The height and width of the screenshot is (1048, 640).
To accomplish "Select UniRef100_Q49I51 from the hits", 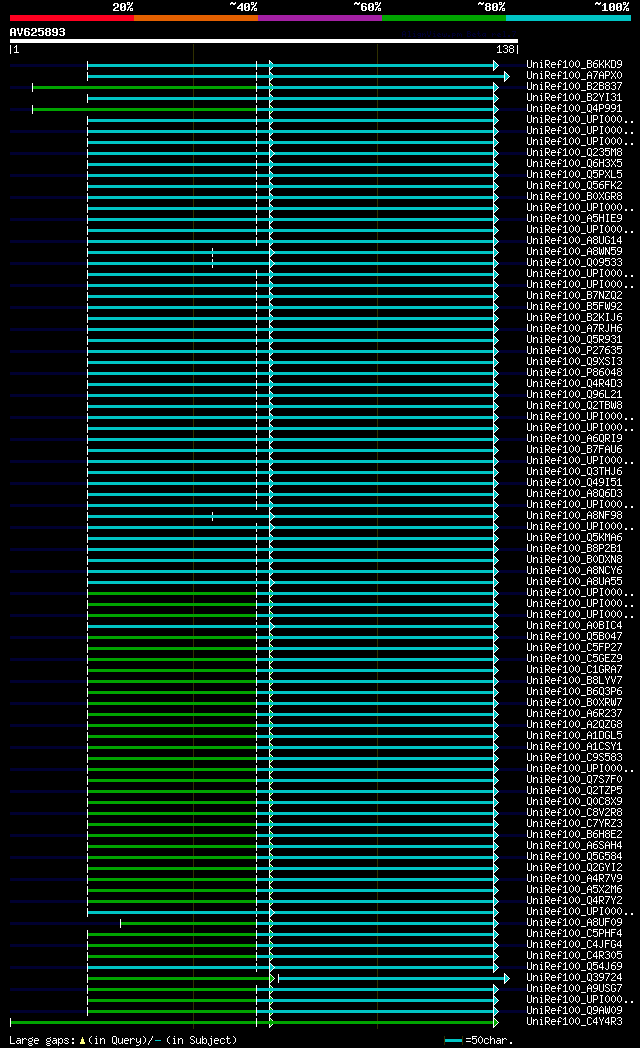I will pyautogui.click(x=574, y=483).
